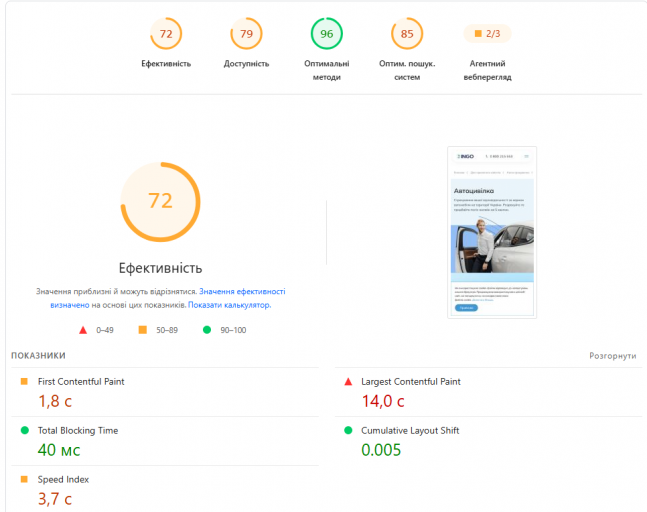Viewport: 647px width, 512px height.
Task: Click the 90–100 legend text
Action: click(x=233, y=330)
